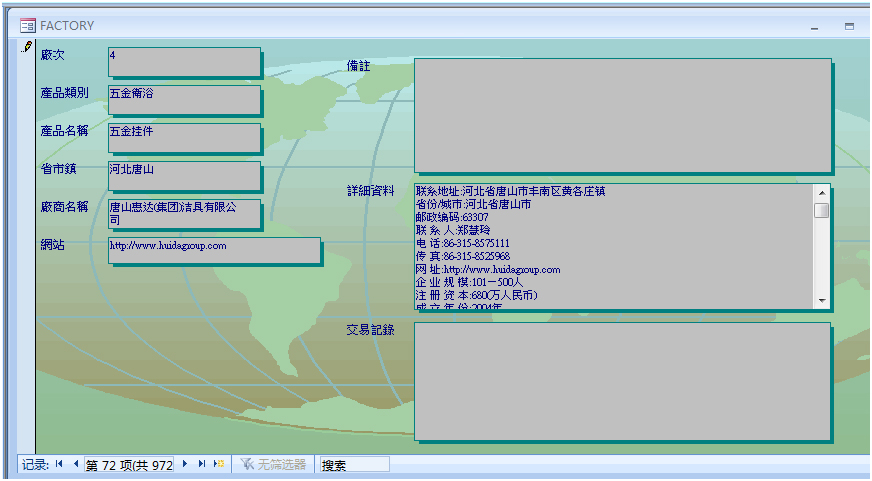Click the 注册资本 680万人民币 line
Screen dimensions: 872x481
click(x=477, y=295)
